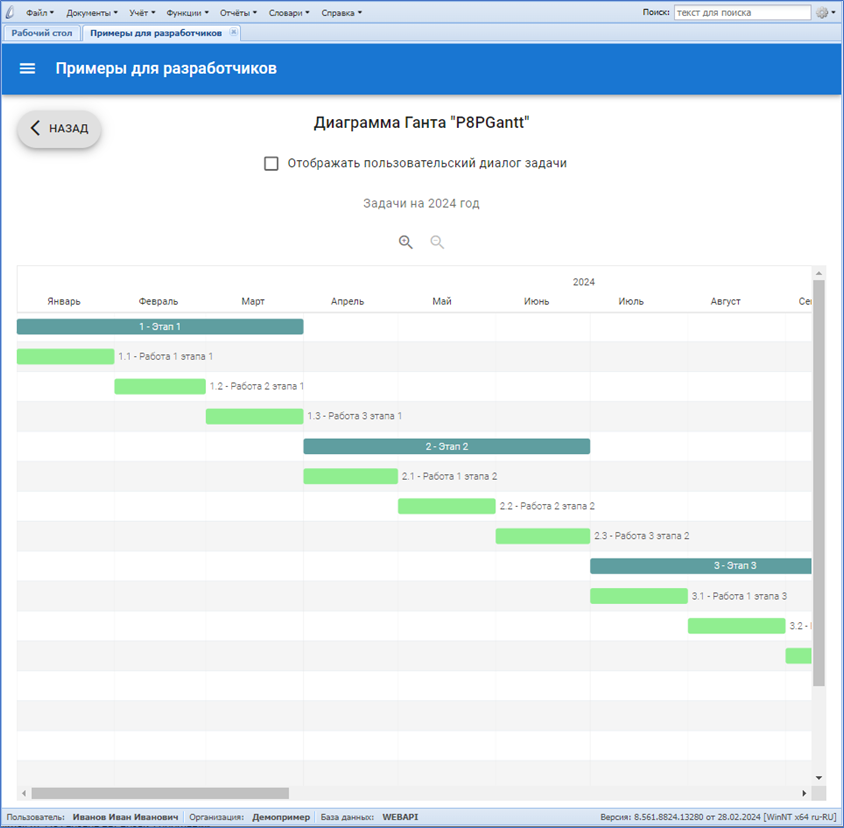Screen dimensions: 844x828
Task: Click in the Поиск search text field
Action: tap(741, 13)
